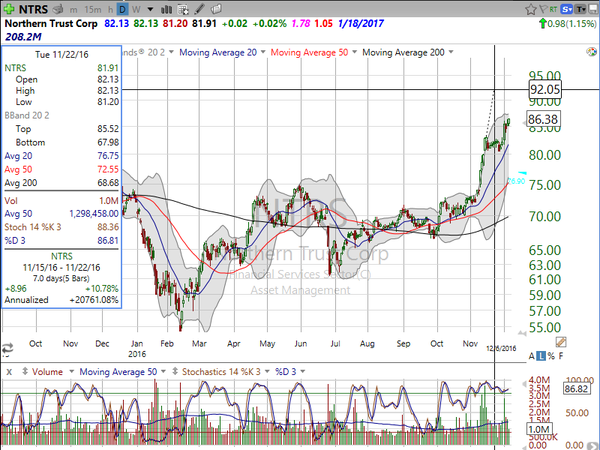Click the Moving Average 50 label
The height and width of the screenshot is (450, 600).
click(x=309, y=52)
